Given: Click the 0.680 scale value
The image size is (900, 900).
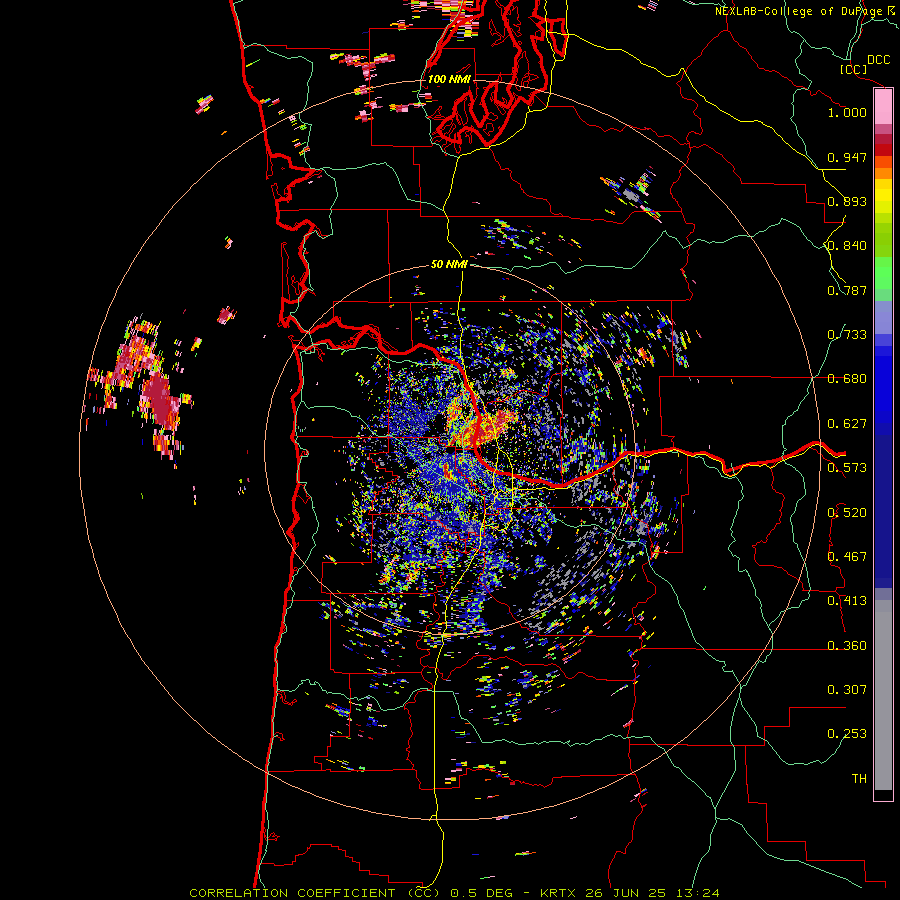Looking at the screenshot, I should click(x=847, y=379).
